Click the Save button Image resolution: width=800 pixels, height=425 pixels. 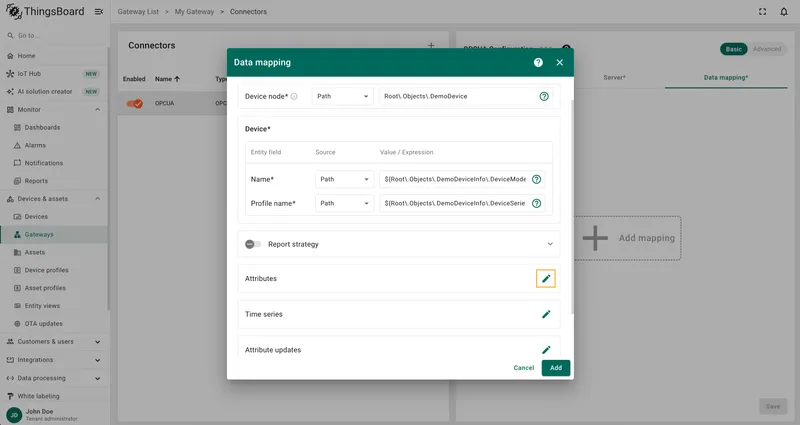tap(772, 406)
